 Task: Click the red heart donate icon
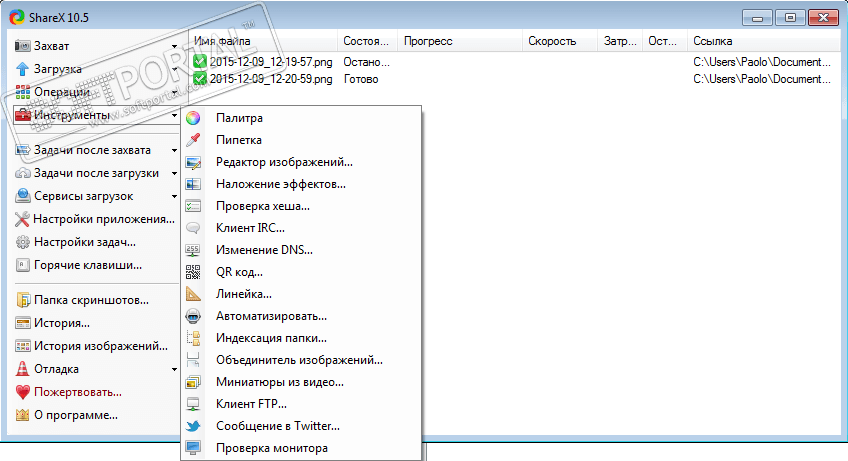(23, 392)
